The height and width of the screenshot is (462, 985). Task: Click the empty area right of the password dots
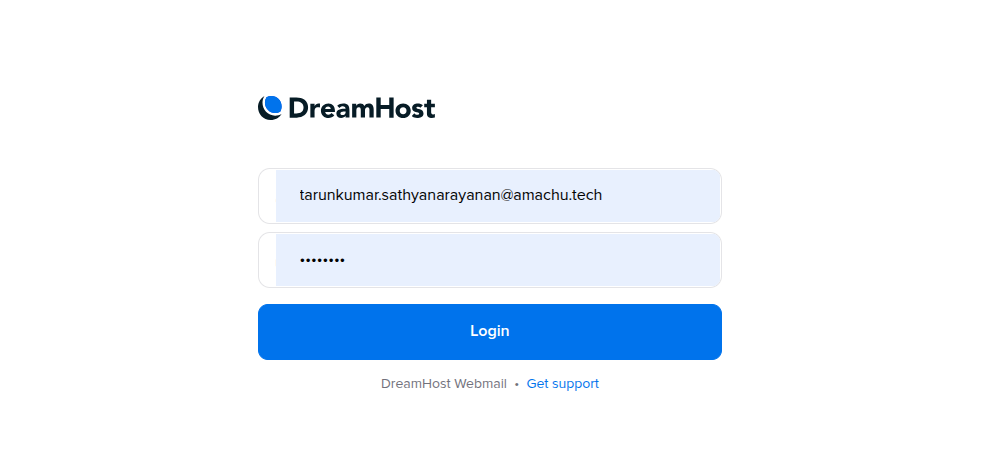click(x=532, y=260)
